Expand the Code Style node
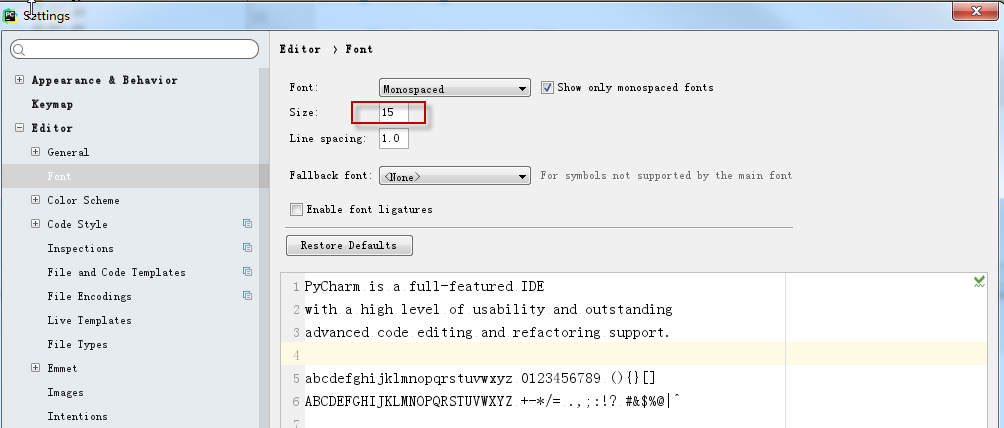 35,224
